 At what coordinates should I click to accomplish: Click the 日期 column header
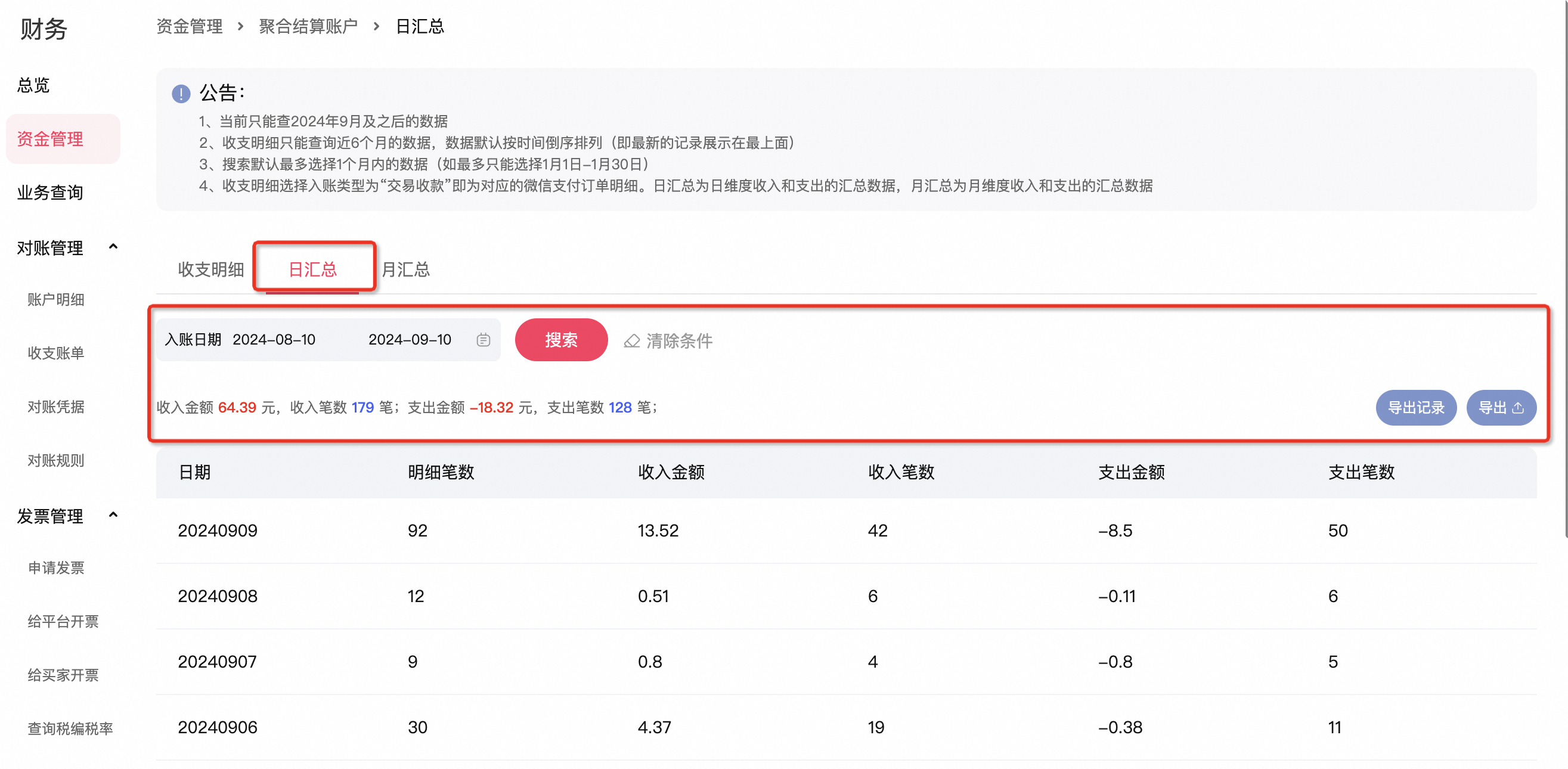pyautogui.click(x=194, y=472)
